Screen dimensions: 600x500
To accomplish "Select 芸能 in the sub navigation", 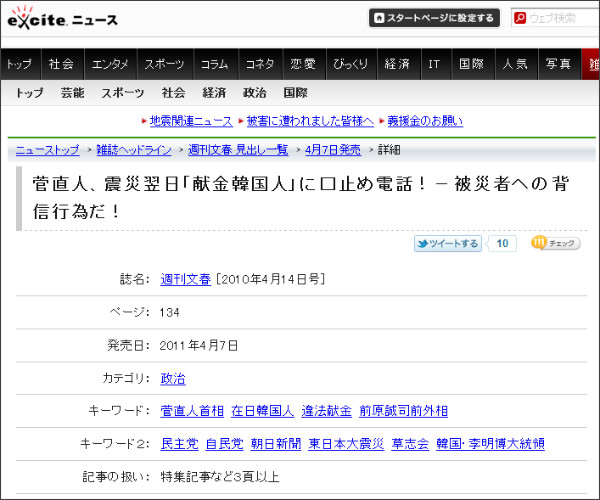I will click(72, 93).
